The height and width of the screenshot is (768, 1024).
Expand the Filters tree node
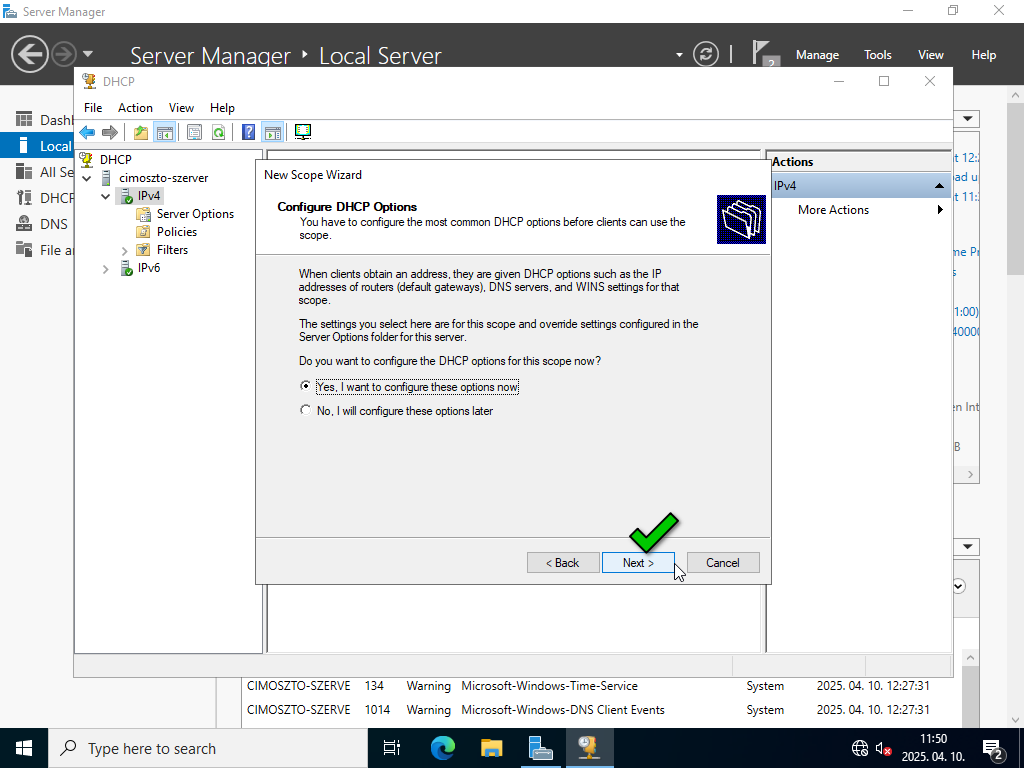point(125,250)
